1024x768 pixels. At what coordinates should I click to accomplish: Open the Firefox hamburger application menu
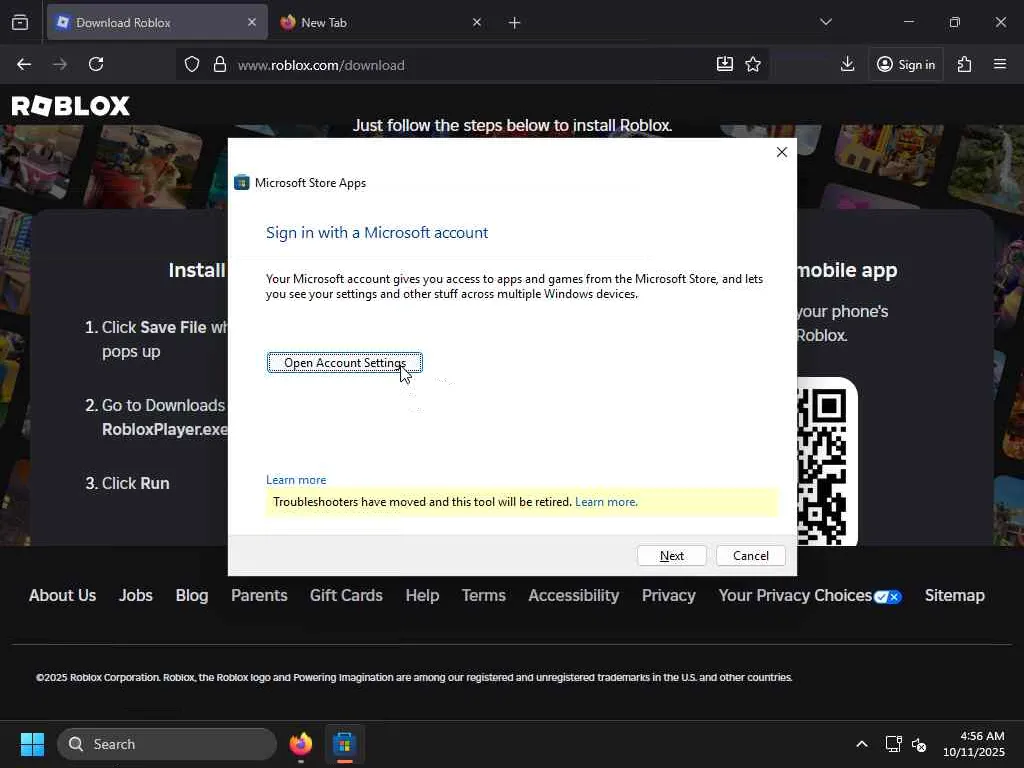(x=1000, y=64)
